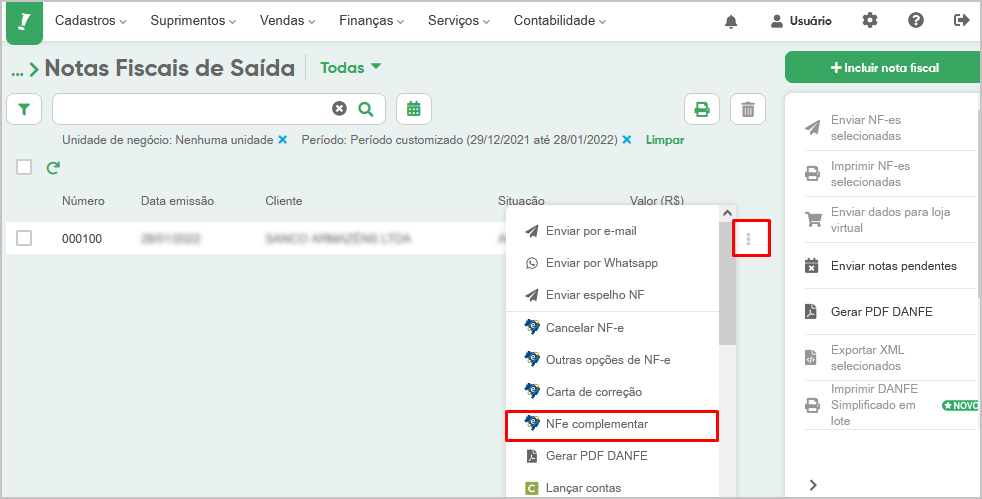Clear the search field with the X icon
The image size is (982, 499).
[339, 109]
